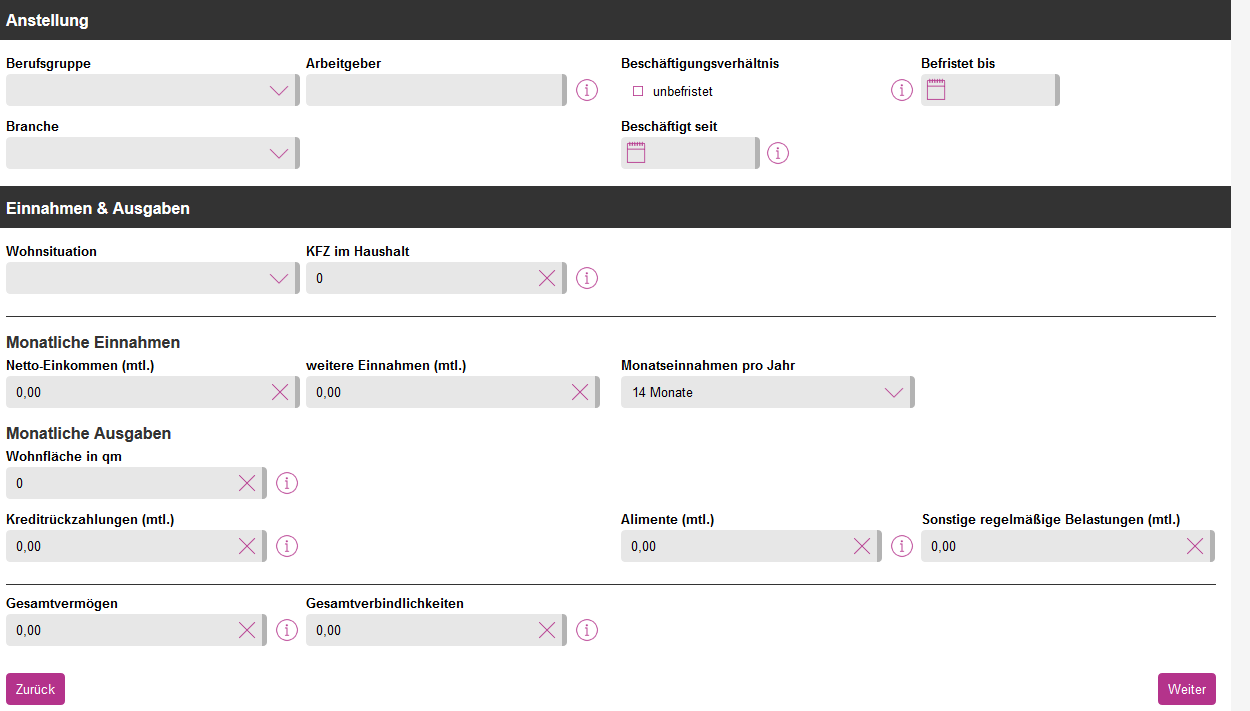The image size is (1250, 711).
Task: Show info for KFZ im Haushalt
Action: pos(587,278)
